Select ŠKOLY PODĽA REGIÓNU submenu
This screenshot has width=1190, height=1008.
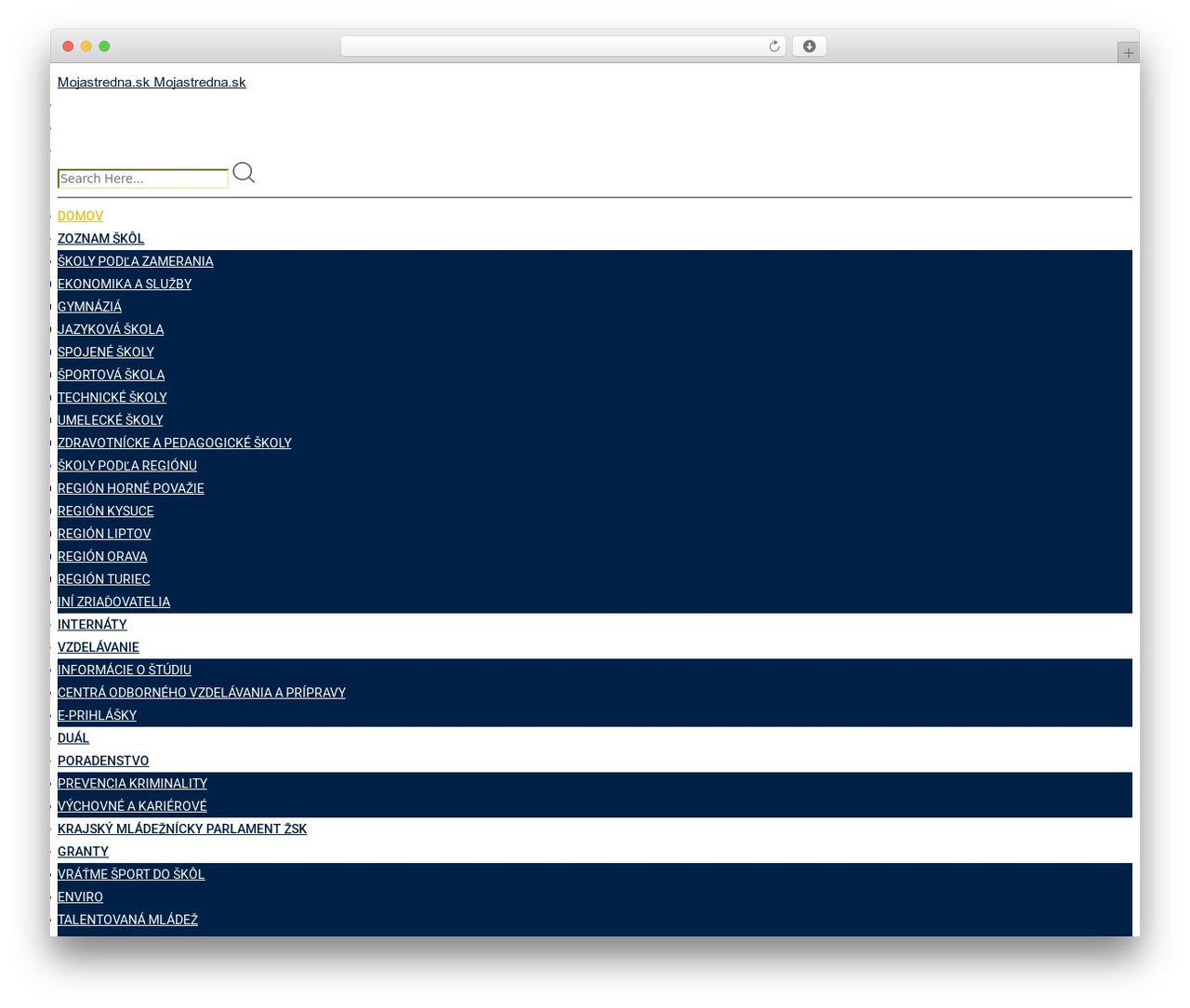click(127, 466)
